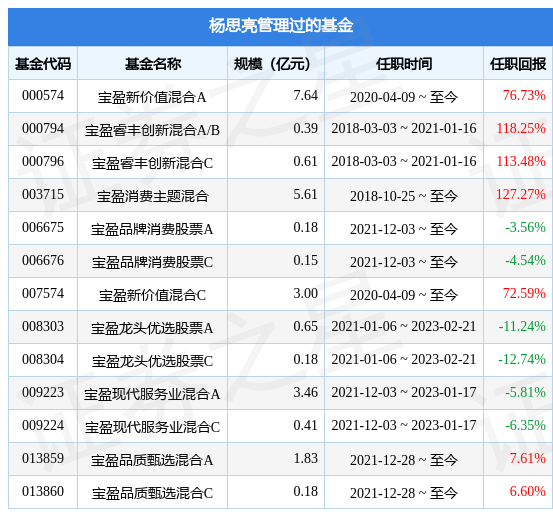Click the 3.00 scale value
This screenshot has width=553, height=517.
pos(305,293)
